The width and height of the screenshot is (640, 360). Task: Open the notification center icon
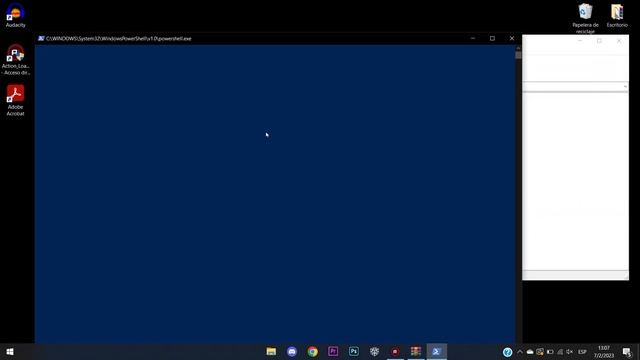pyautogui.click(x=627, y=352)
